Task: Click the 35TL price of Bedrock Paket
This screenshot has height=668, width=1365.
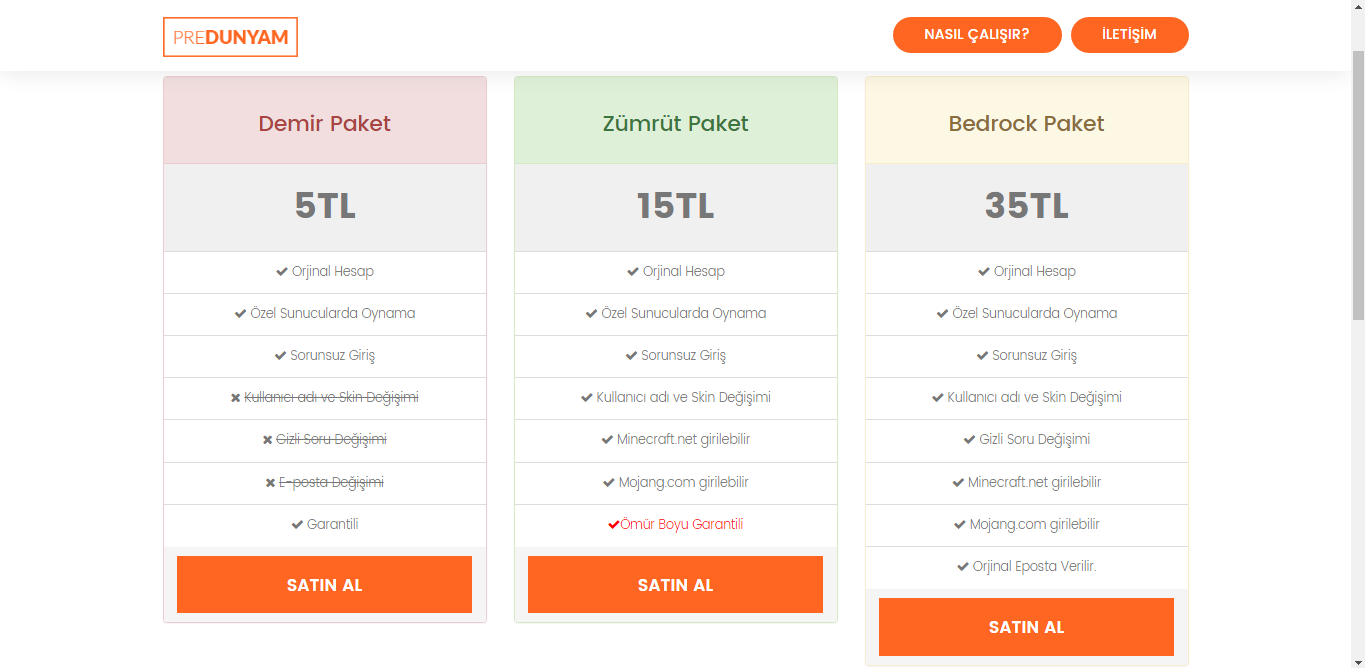Action: [1026, 206]
